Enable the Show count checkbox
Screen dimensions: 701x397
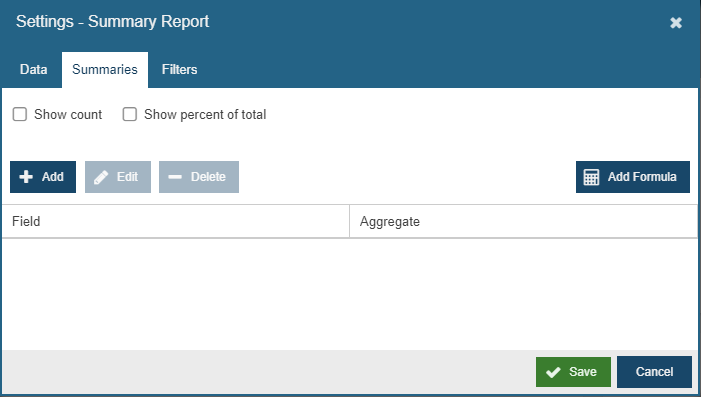[20, 114]
